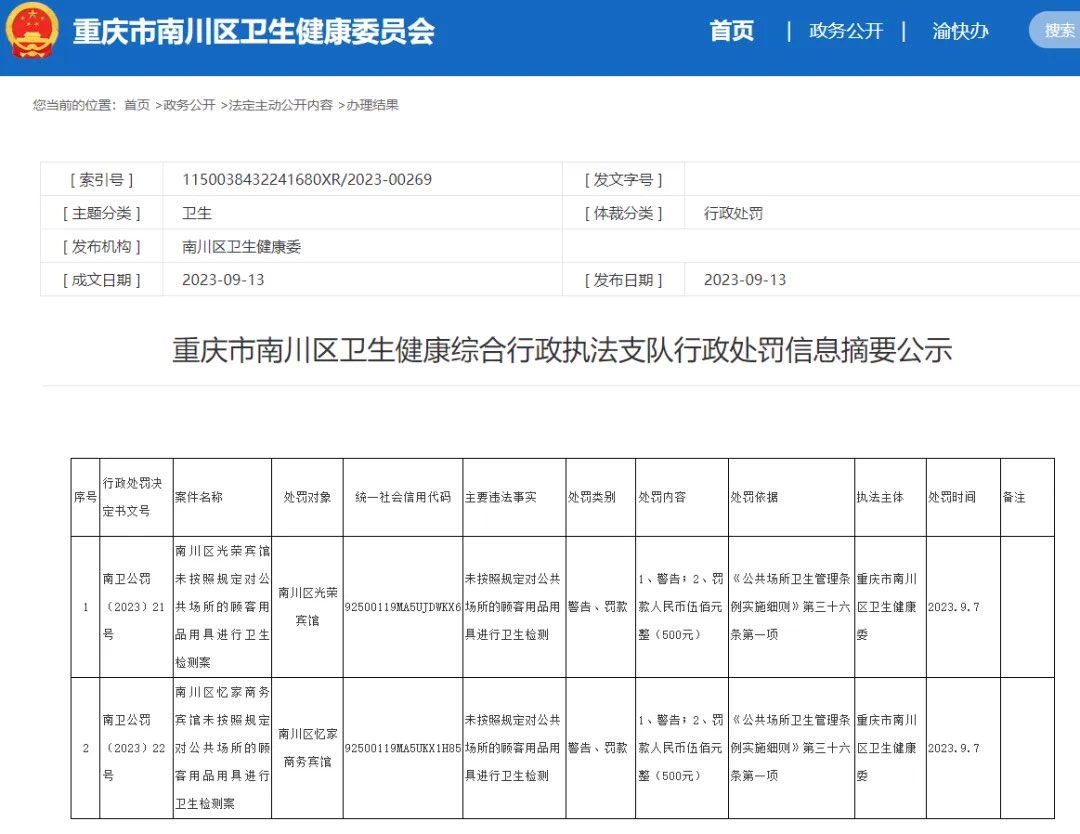
Task: Select case name for 南川区忆家商务宾馆
Action: click(222, 748)
